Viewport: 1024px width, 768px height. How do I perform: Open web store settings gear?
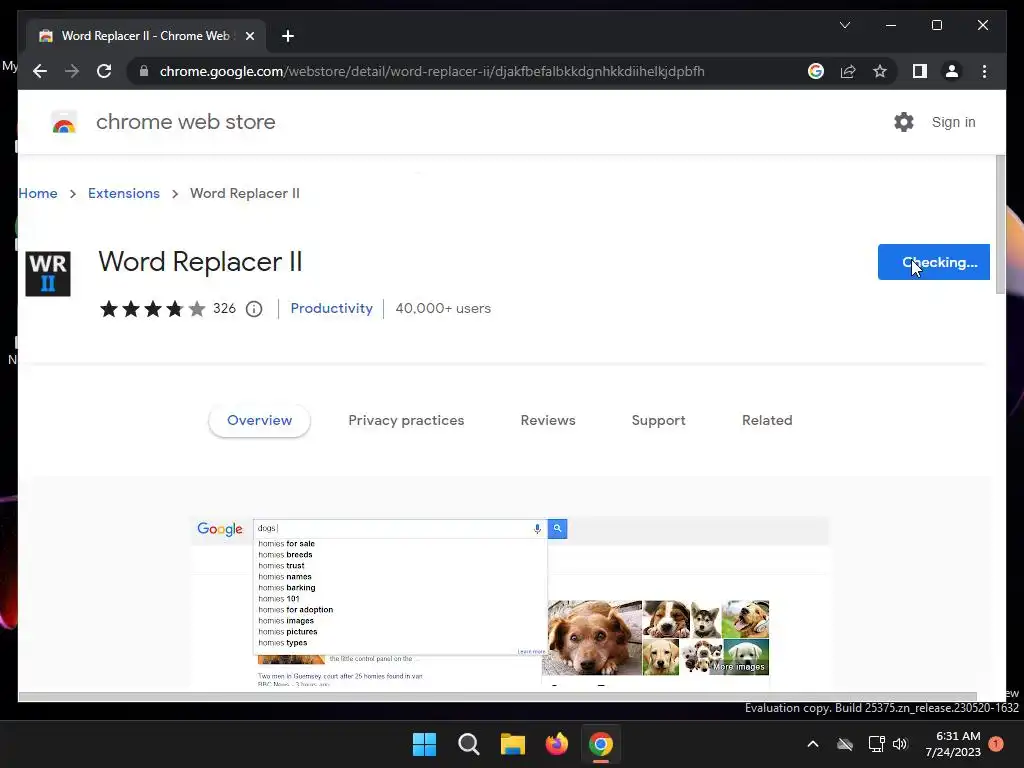point(903,122)
